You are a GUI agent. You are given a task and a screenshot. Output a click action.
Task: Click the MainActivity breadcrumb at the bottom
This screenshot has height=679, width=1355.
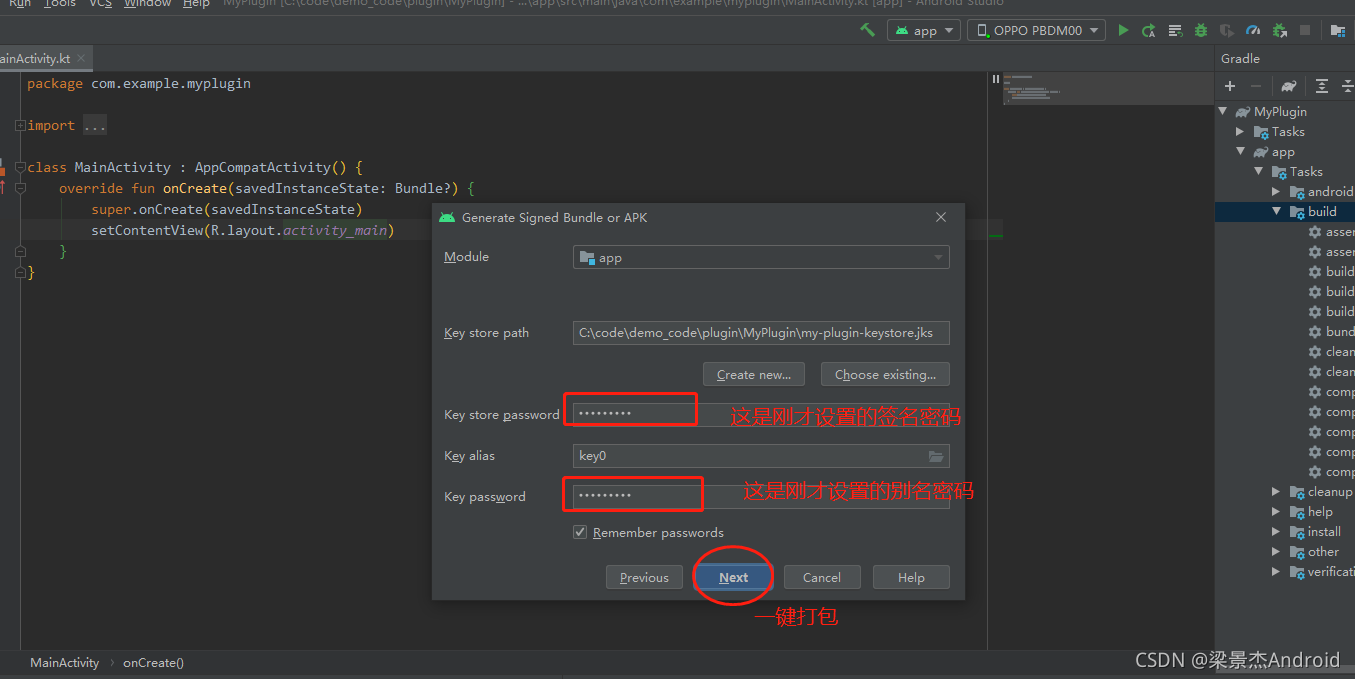click(x=65, y=662)
